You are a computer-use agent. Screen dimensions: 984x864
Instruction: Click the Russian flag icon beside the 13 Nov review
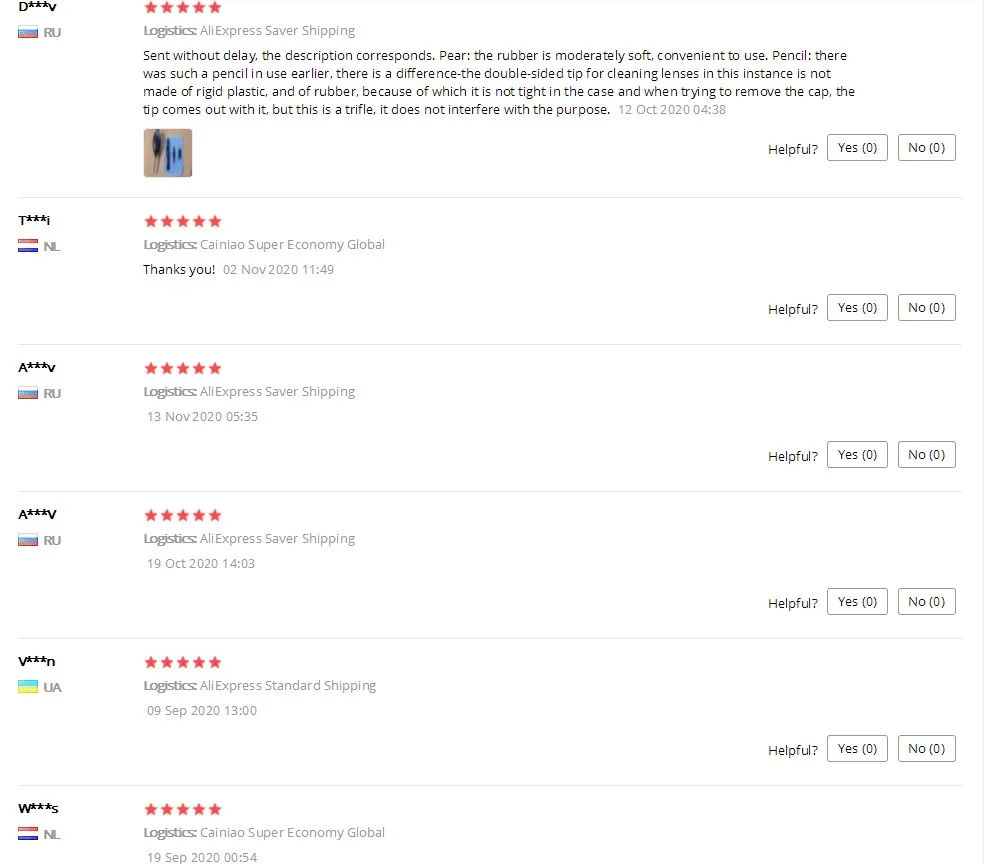28,393
